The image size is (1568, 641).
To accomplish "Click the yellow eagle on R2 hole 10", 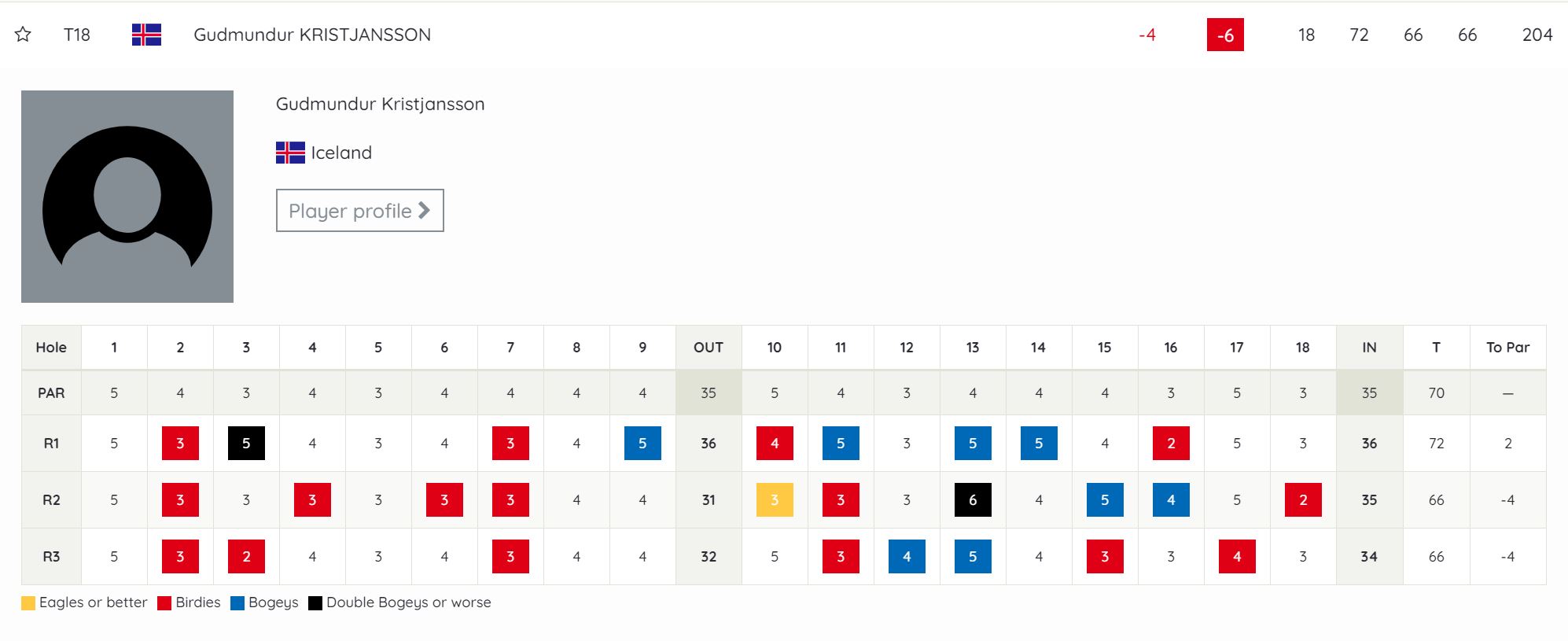I will tap(775, 500).
